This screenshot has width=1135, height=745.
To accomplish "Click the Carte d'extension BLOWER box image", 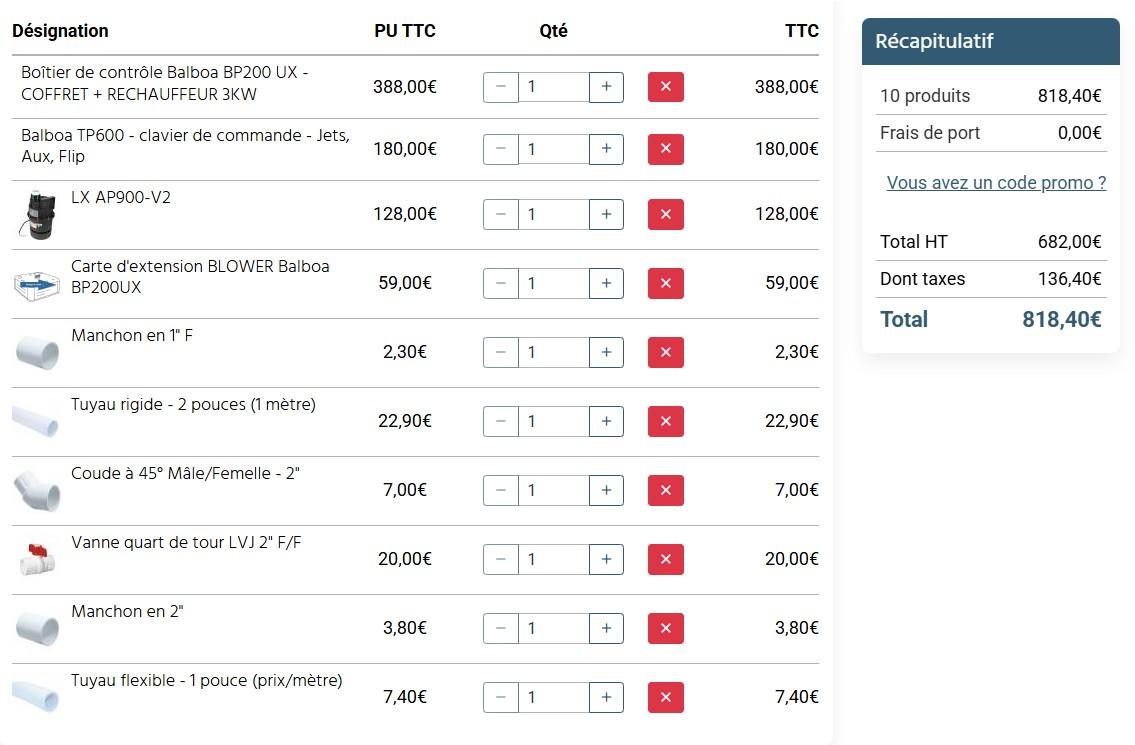I will pyautogui.click(x=37, y=285).
